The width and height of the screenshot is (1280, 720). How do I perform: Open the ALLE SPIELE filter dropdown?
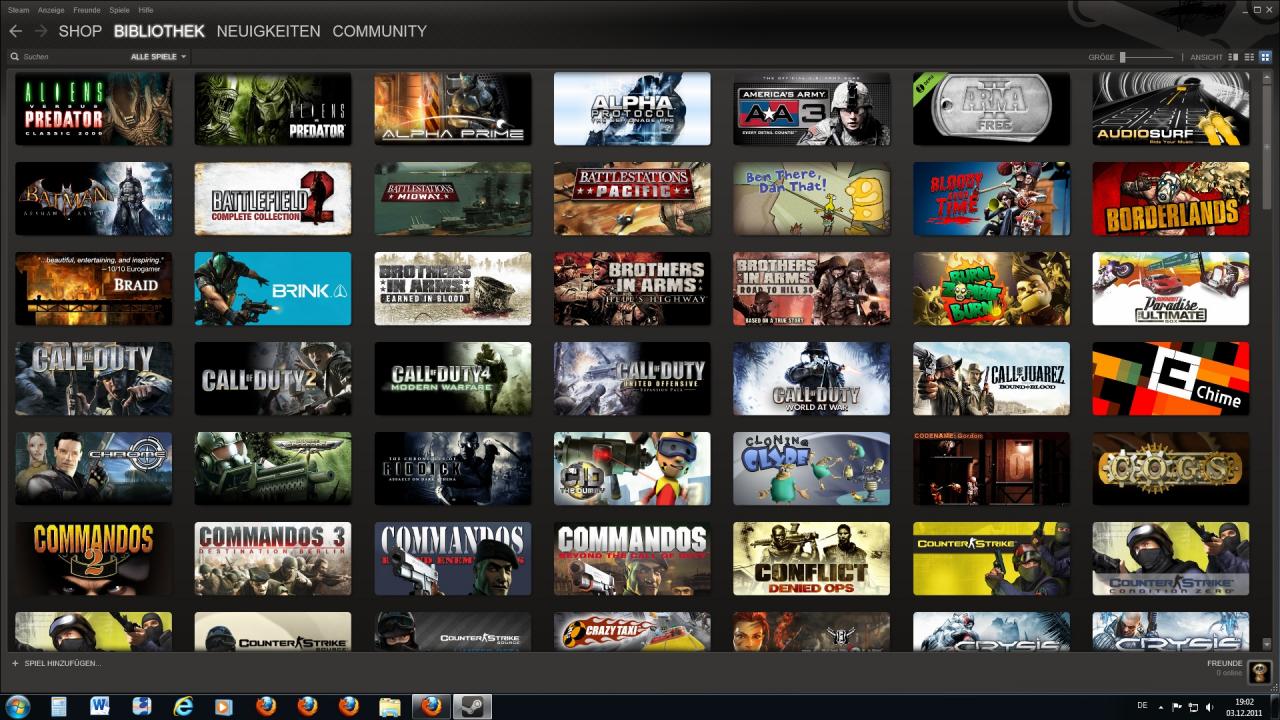pyautogui.click(x=159, y=57)
